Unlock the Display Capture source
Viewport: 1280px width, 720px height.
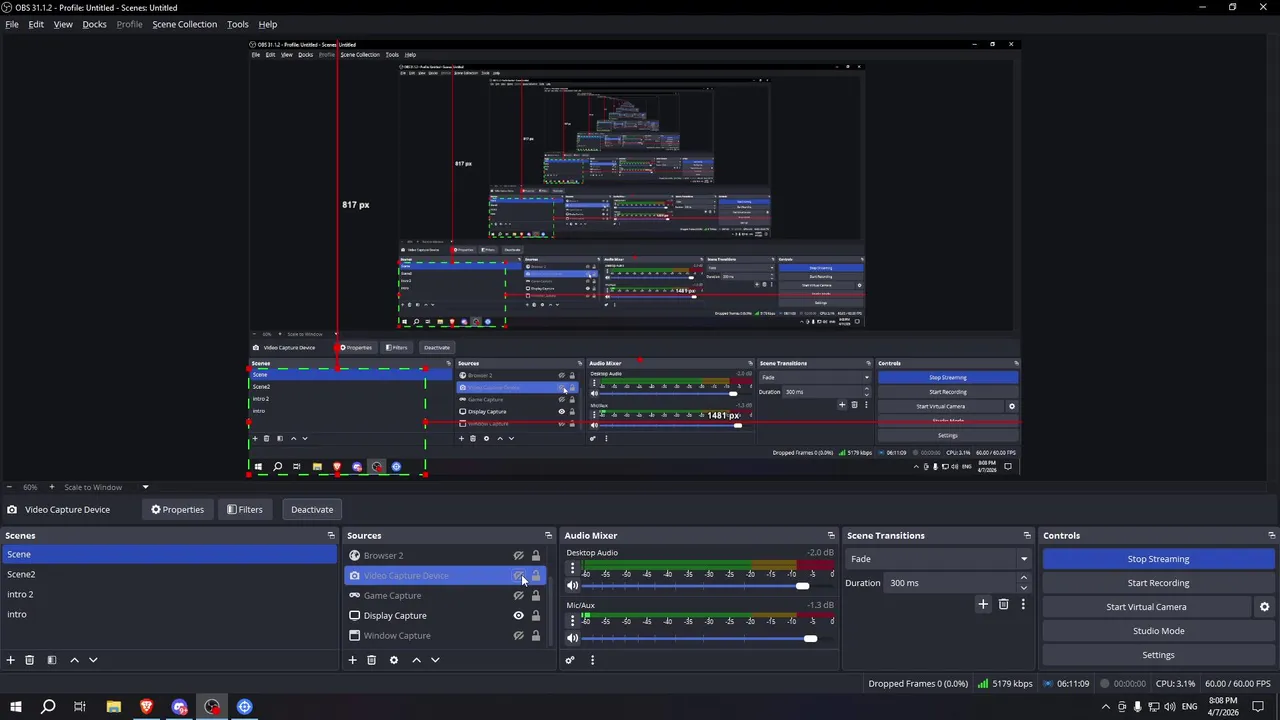[536, 616]
